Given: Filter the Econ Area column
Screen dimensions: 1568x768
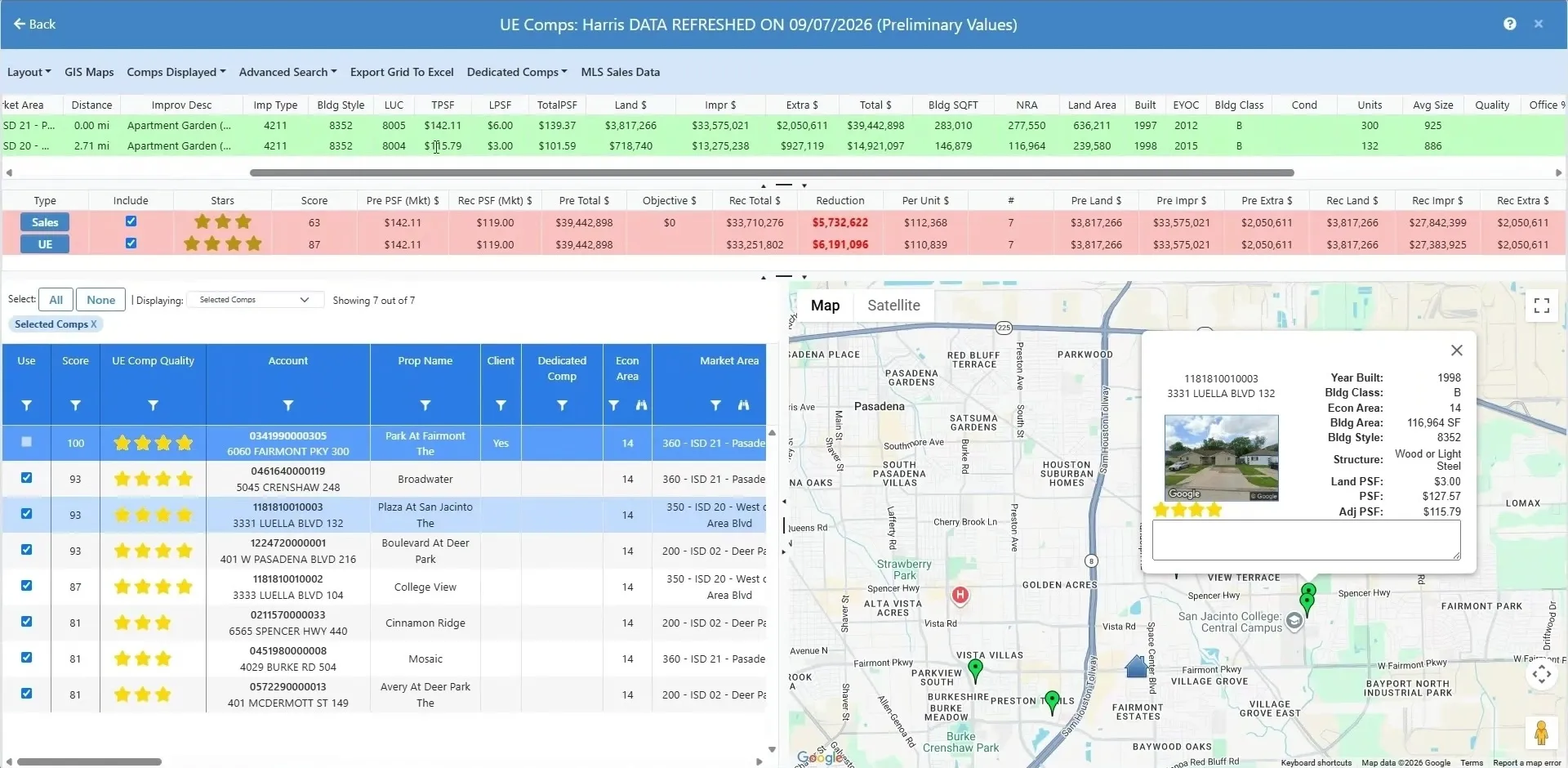Looking at the screenshot, I should 613,405.
